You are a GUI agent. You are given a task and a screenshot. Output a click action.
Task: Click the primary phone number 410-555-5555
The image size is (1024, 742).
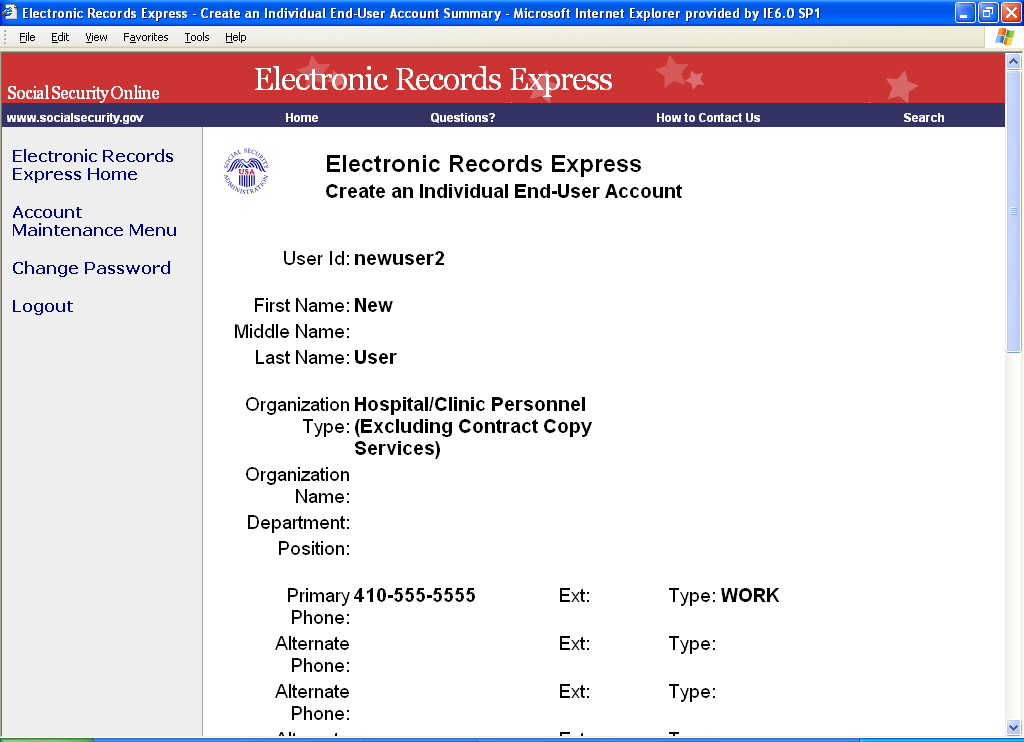(x=414, y=596)
